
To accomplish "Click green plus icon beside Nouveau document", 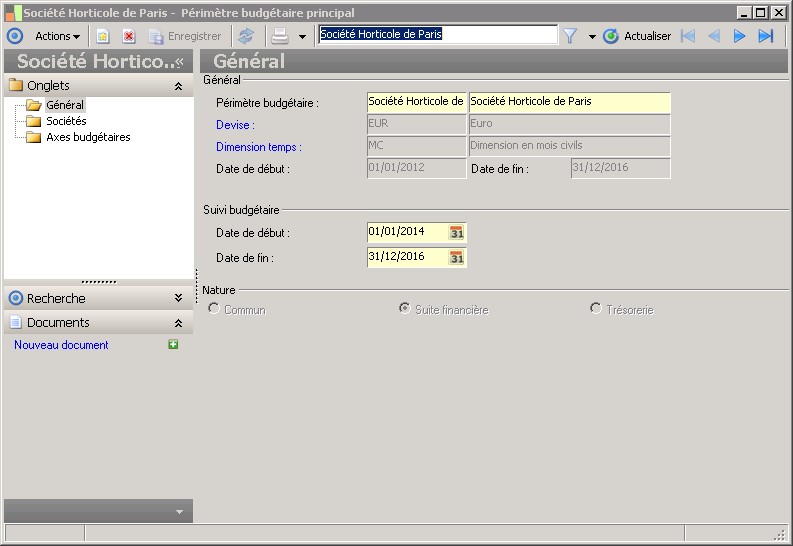I will 173,344.
